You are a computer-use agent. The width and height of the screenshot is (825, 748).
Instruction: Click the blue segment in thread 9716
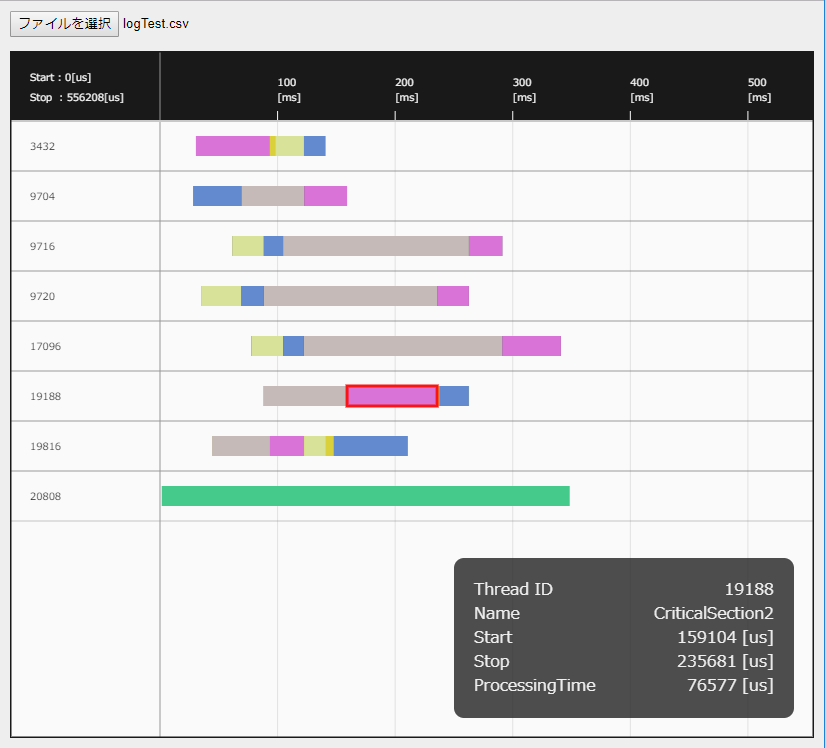[x=273, y=246]
